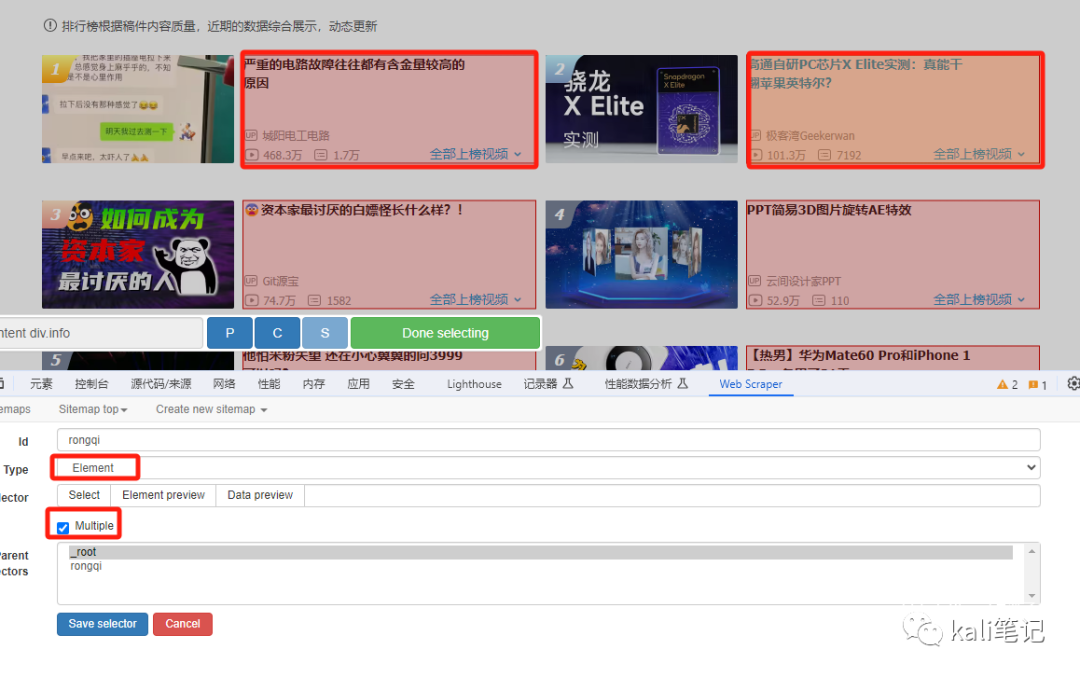Click the Element preview button
Screen dimensions: 1080x677
[x=163, y=495]
